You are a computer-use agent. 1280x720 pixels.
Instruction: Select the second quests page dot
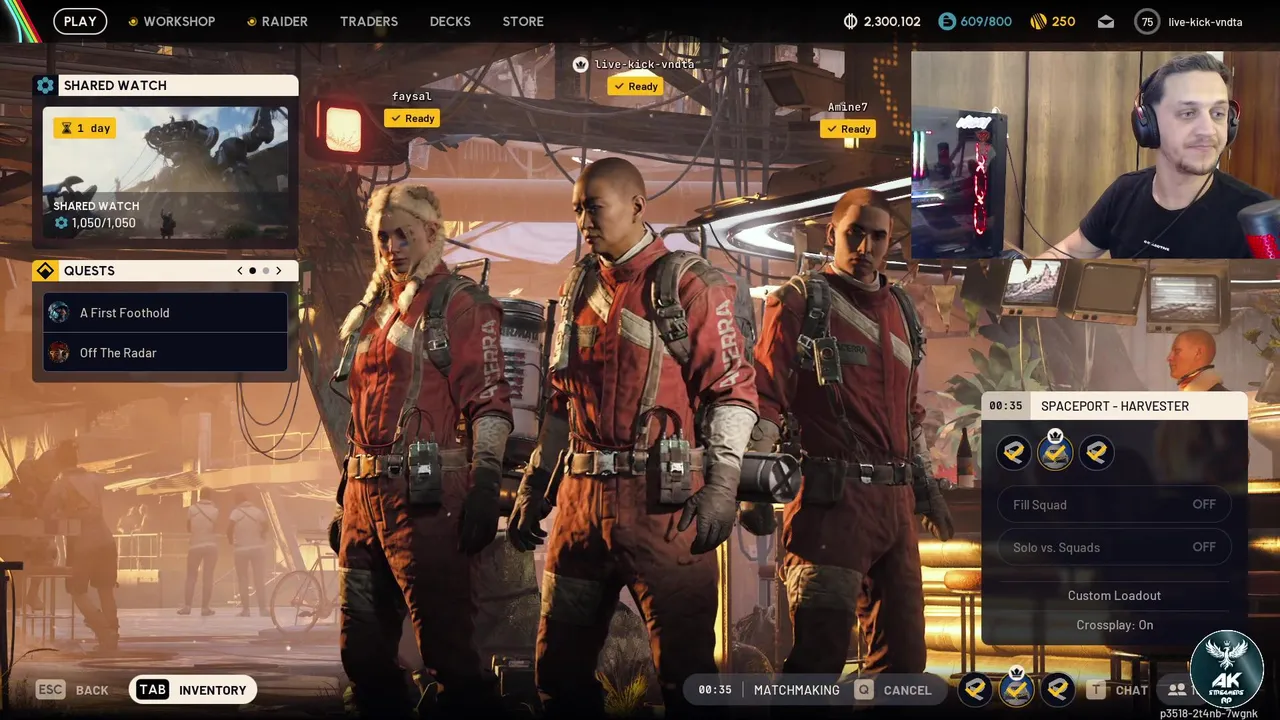pos(265,271)
